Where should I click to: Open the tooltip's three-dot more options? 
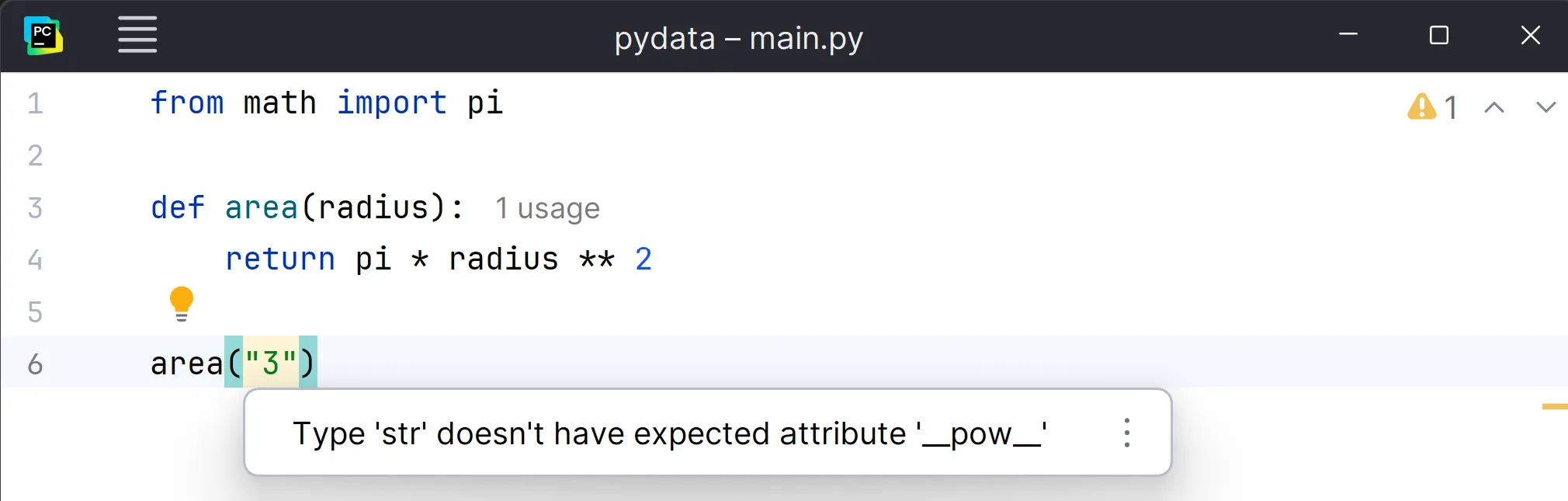coord(1127,433)
